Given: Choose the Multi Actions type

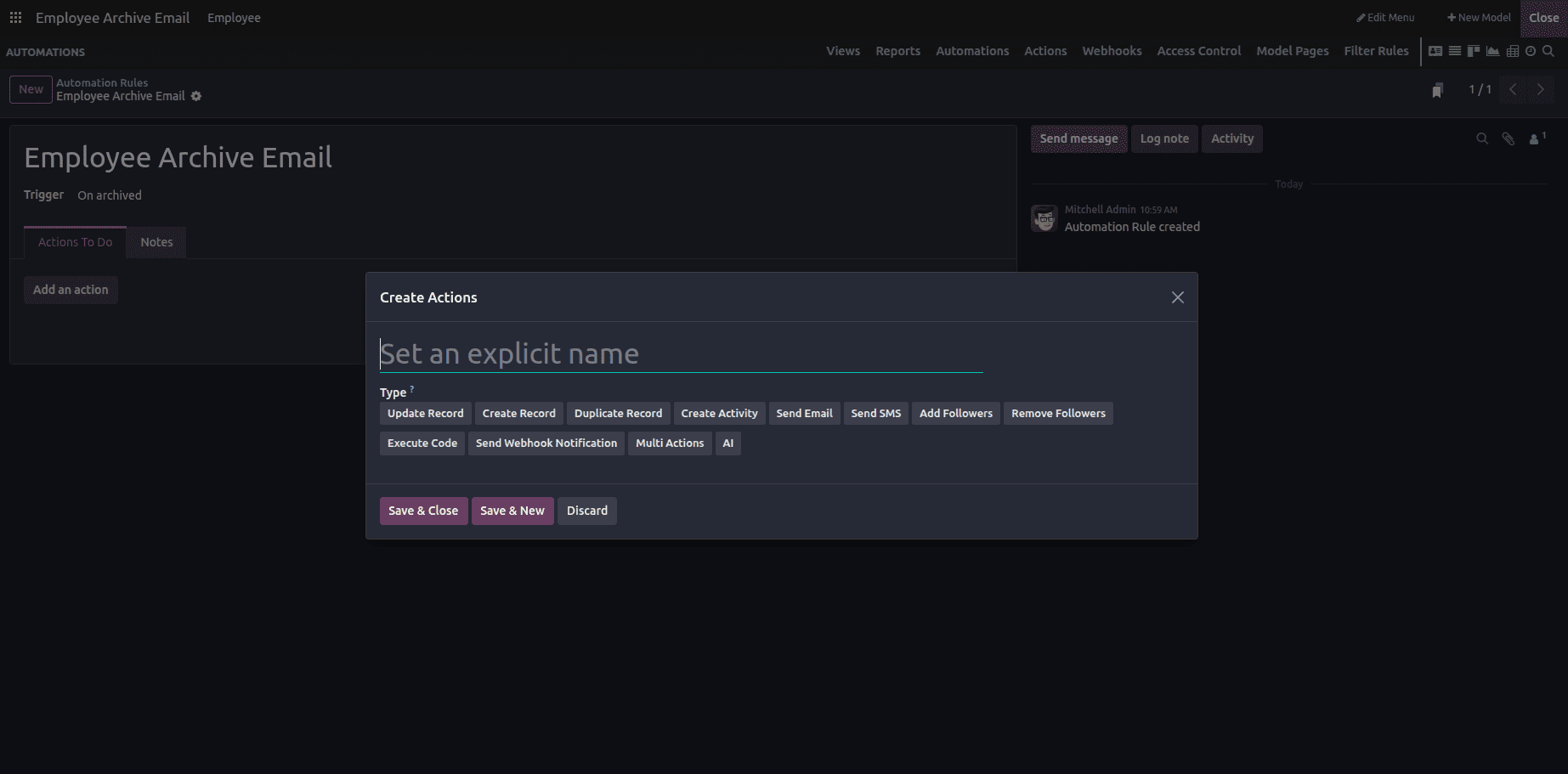Looking at the screenshot, I should [x=670, y=443].
